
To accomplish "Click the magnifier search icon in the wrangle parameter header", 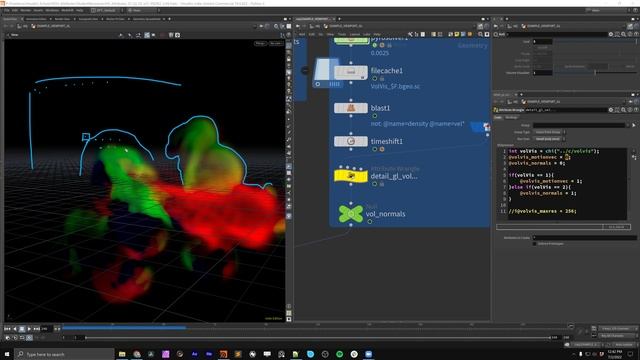I will [x=624, y=110].
